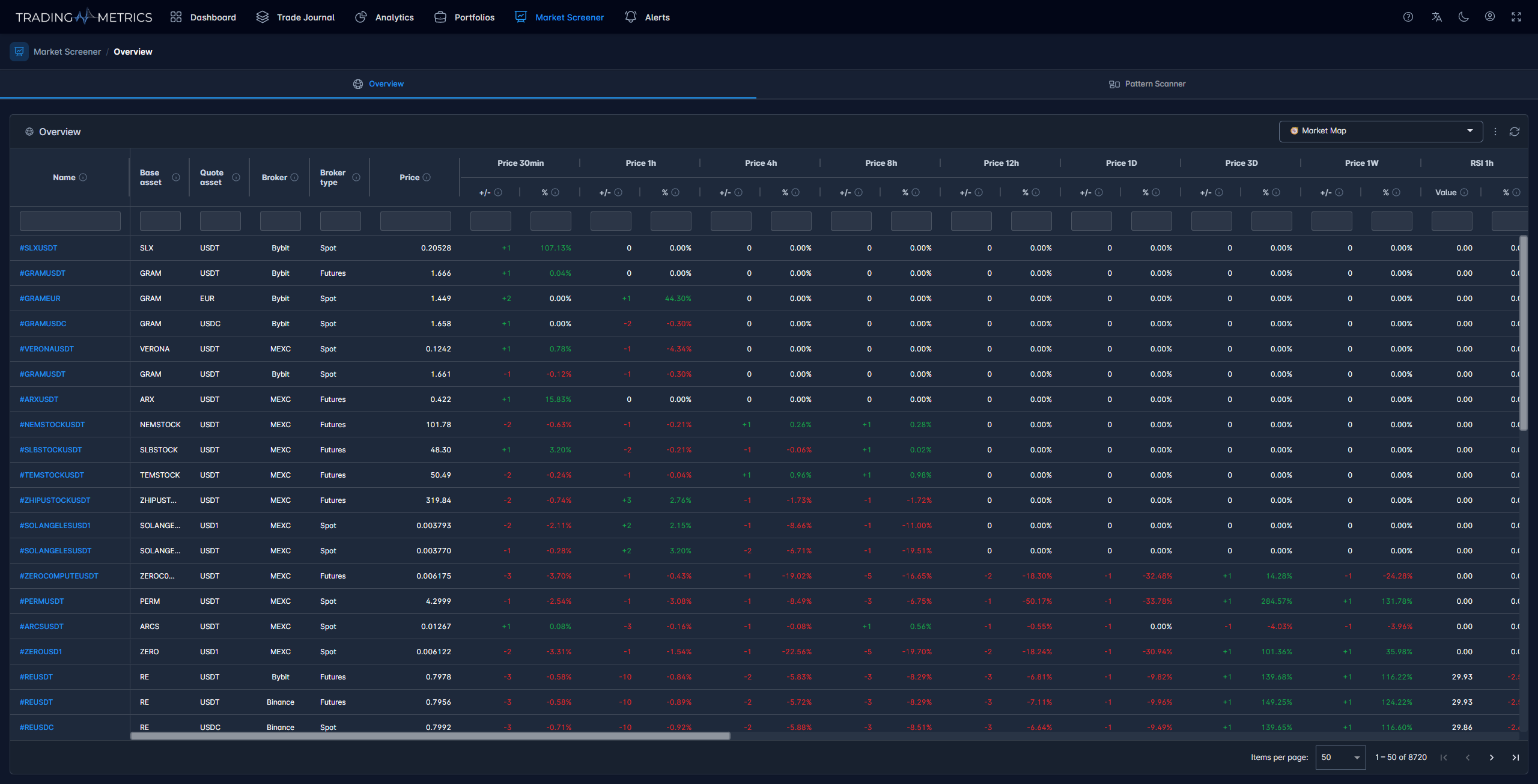Jump to first page arrow

click(x=1444, y=758)
